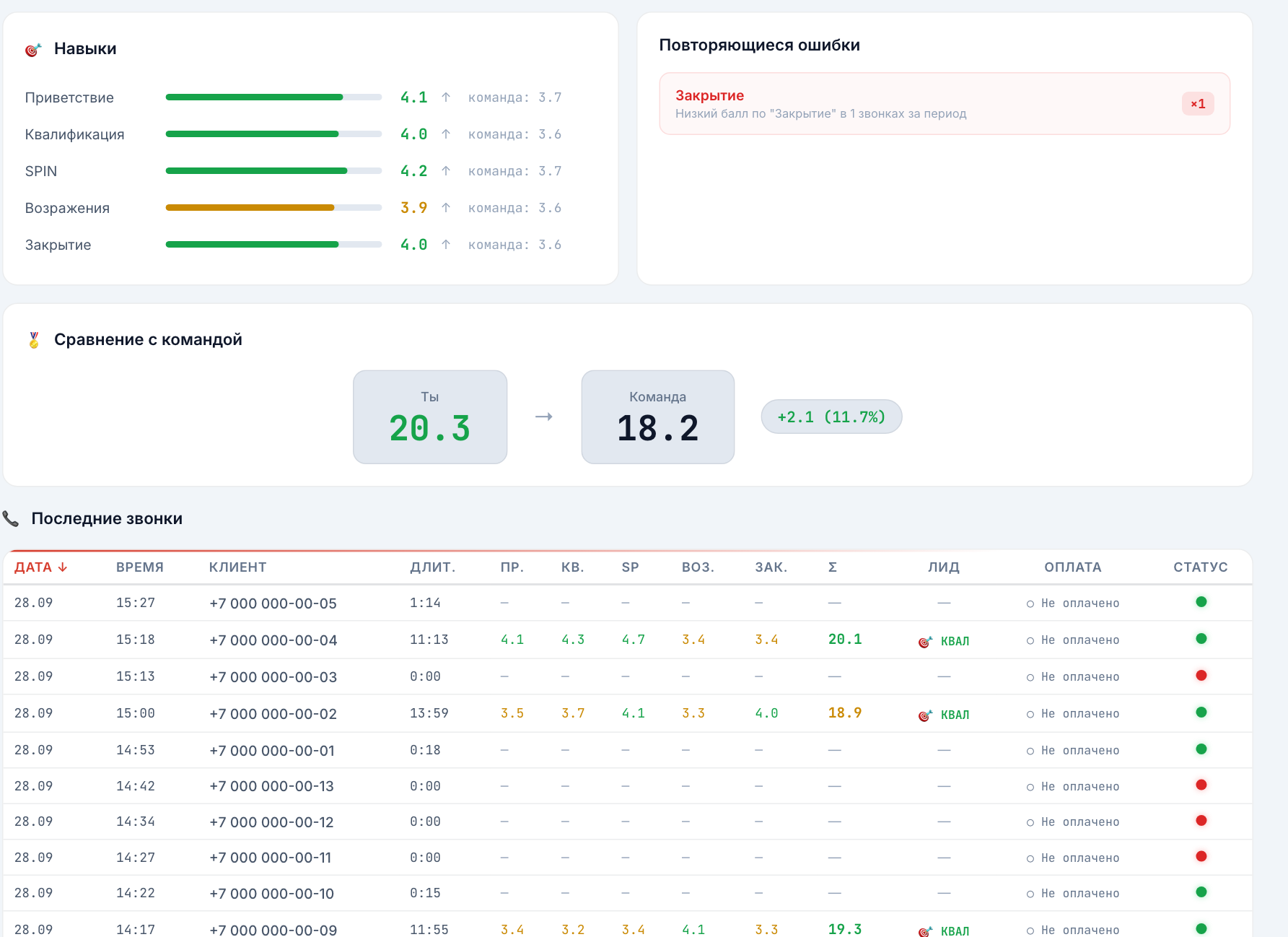This screenshot has width=1288, height=937.
Task: Toggle Не оплачено circle for 14:42 call
Action: 1030,788
